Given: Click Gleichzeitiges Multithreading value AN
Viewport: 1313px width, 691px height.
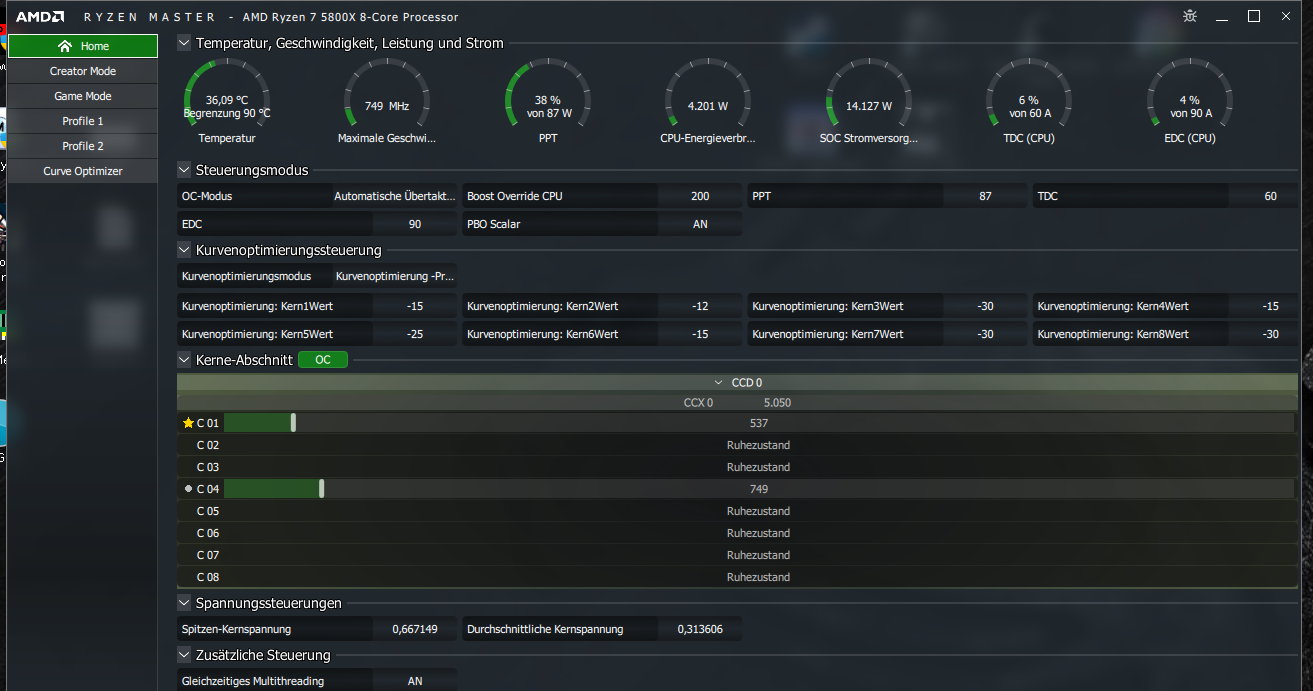Looking at the screenshot, I should (415, 681).
